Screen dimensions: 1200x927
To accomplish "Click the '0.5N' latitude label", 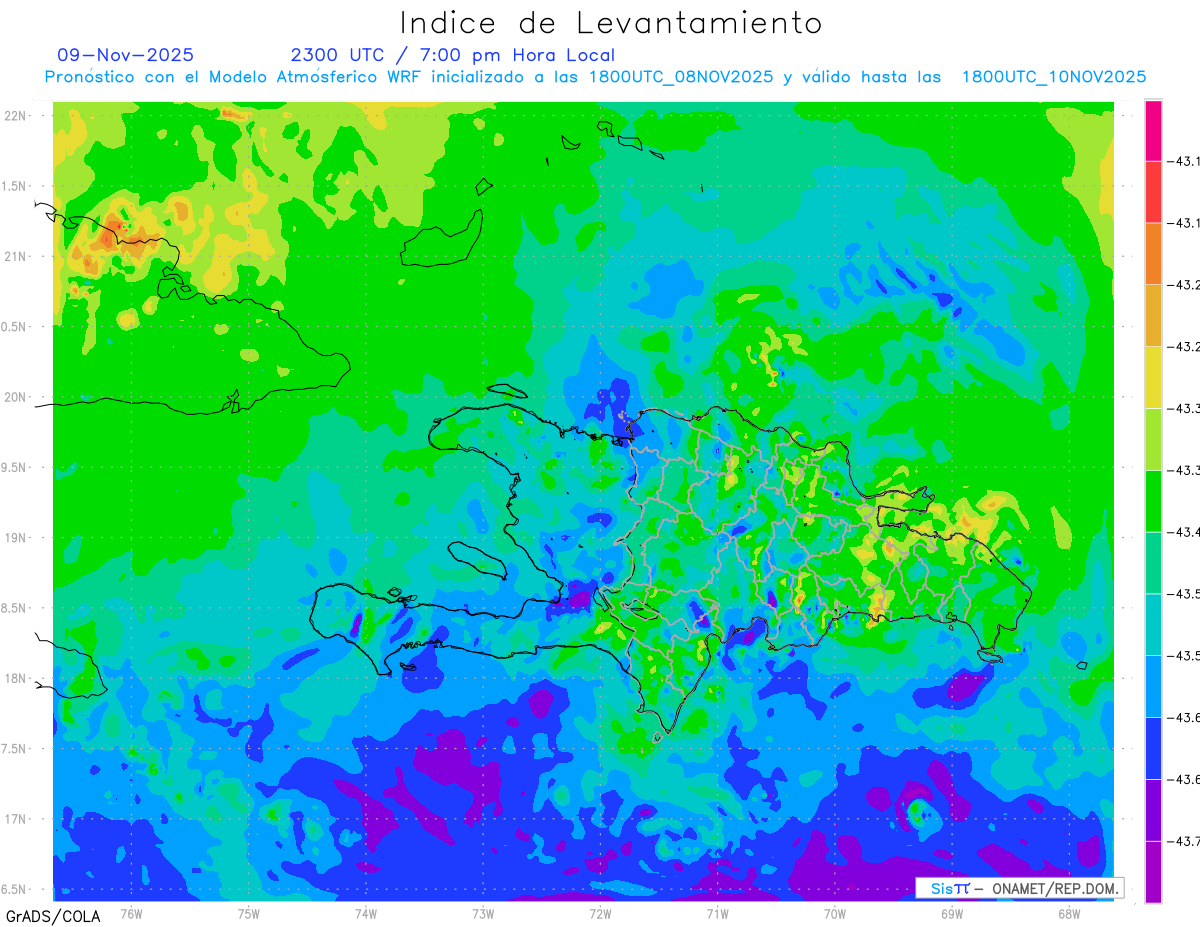I will point(13,327).
